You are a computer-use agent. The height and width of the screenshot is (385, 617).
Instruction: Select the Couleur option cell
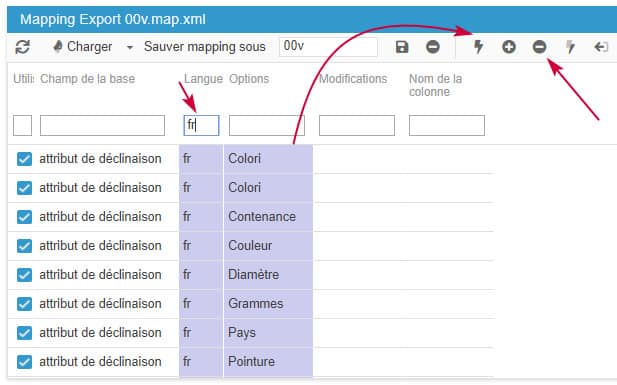268,246
